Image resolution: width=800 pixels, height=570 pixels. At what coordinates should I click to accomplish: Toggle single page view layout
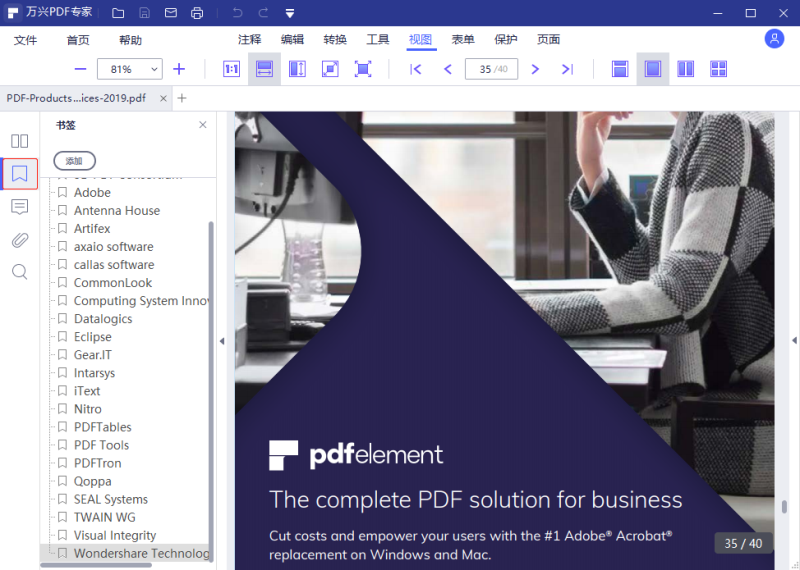[653, 69]
